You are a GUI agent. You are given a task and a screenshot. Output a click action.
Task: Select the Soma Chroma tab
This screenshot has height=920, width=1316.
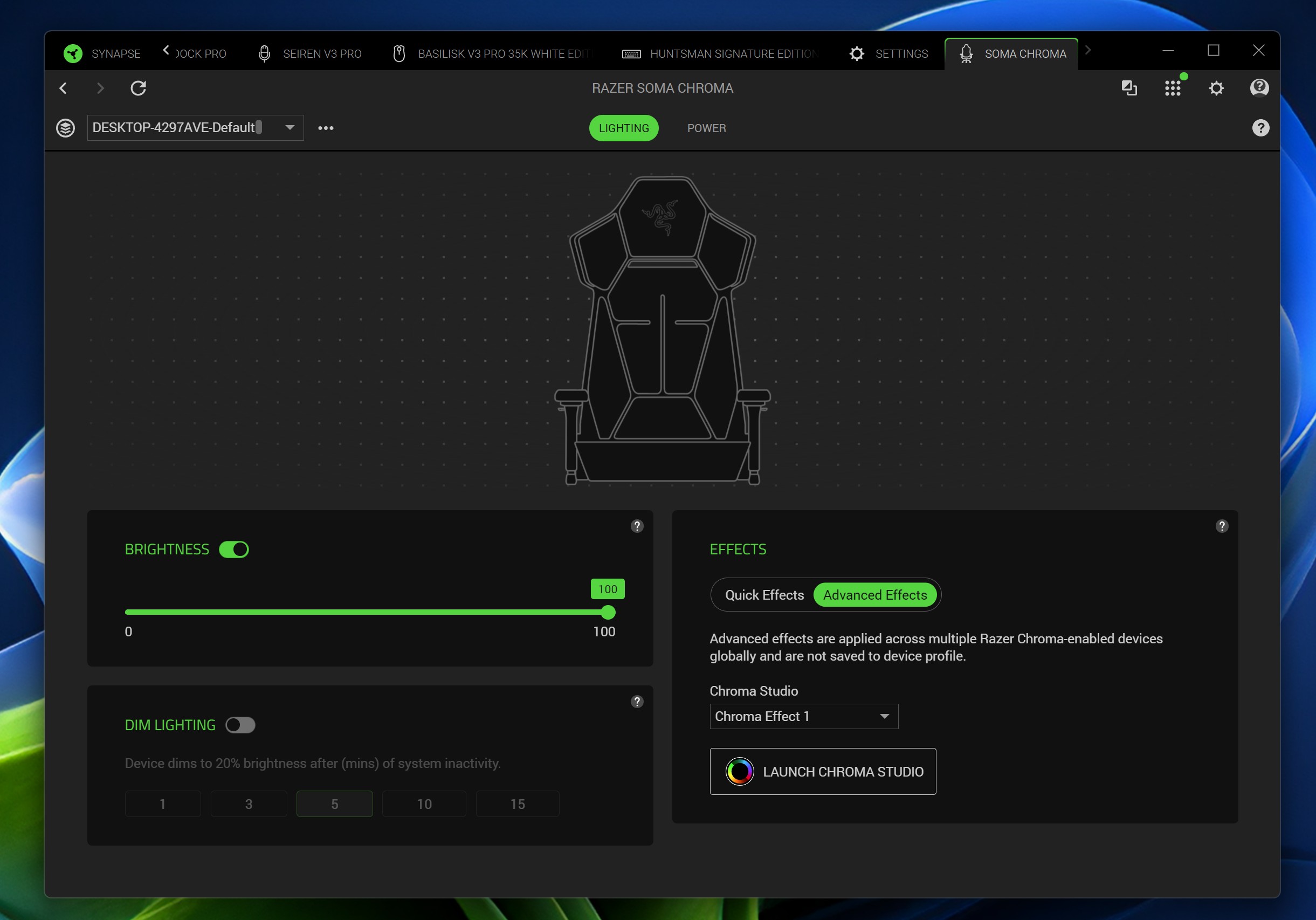pyautogui.click(x=1011, y=54)
